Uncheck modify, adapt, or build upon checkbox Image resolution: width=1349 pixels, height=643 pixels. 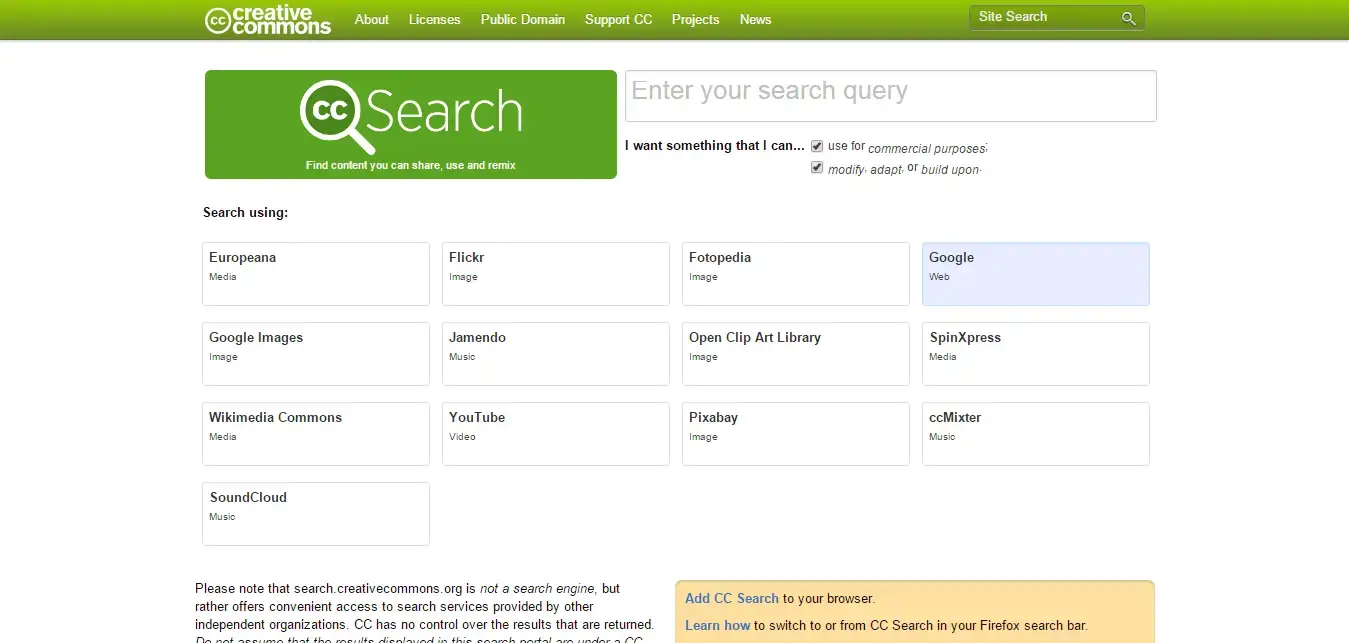coord(817,168)
